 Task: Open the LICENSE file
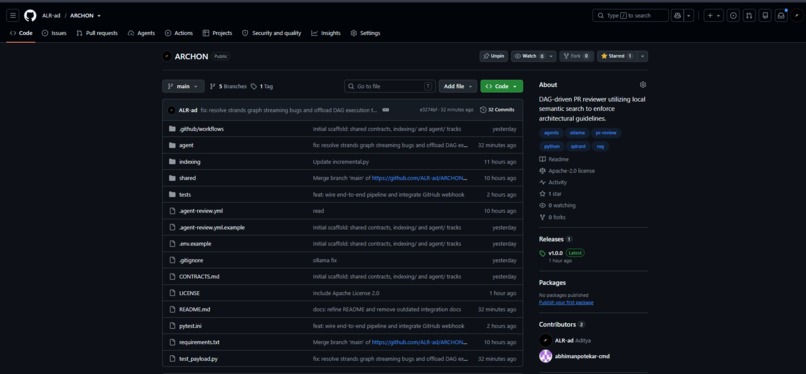pos(189,293)
